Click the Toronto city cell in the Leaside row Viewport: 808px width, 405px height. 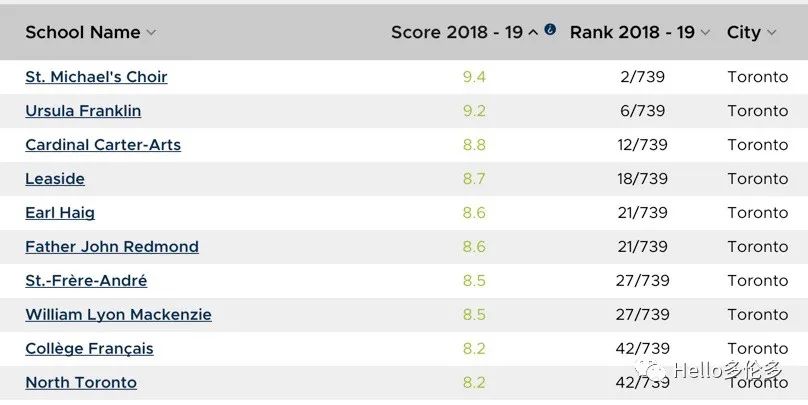tap(757, 179)
